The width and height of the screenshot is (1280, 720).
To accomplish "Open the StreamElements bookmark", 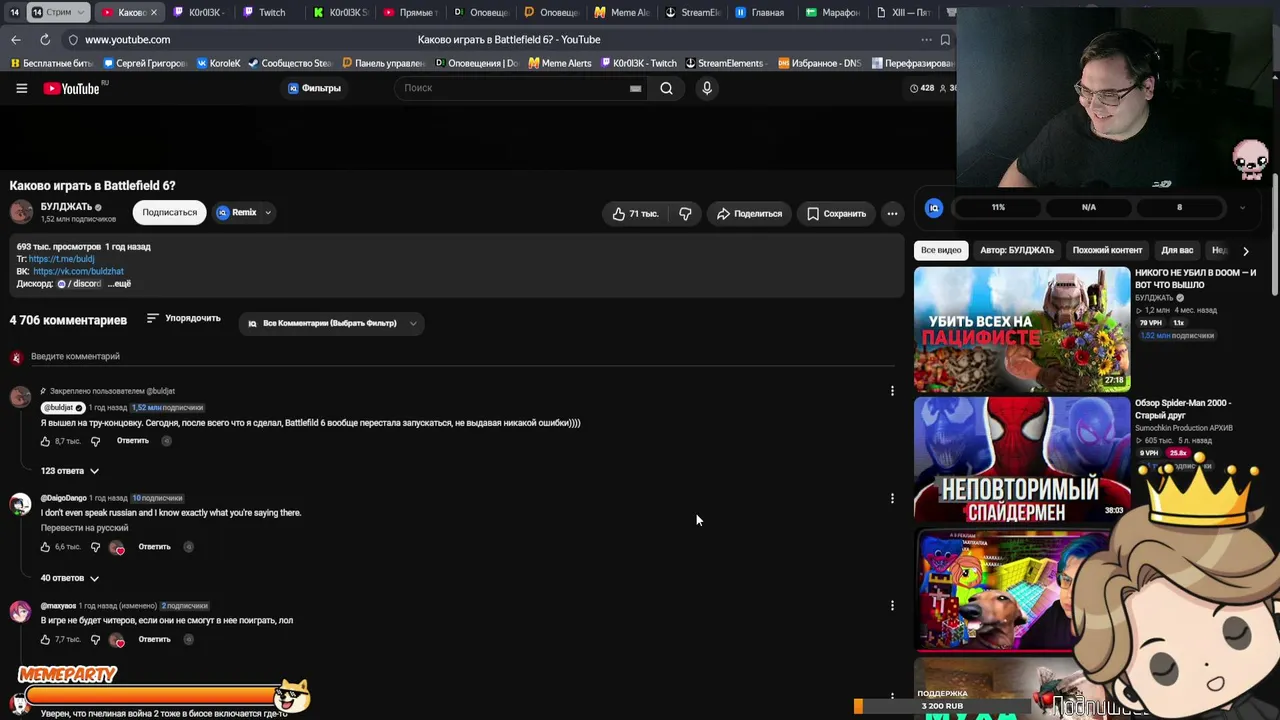I will pyautogui.click(x=723, y=63).
